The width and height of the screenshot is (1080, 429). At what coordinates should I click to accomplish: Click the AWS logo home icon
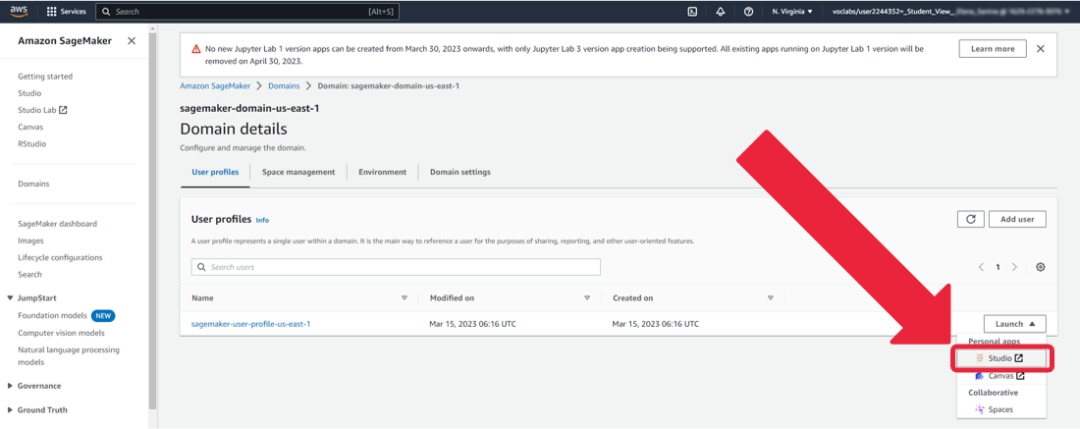click(x=19, y=11)
